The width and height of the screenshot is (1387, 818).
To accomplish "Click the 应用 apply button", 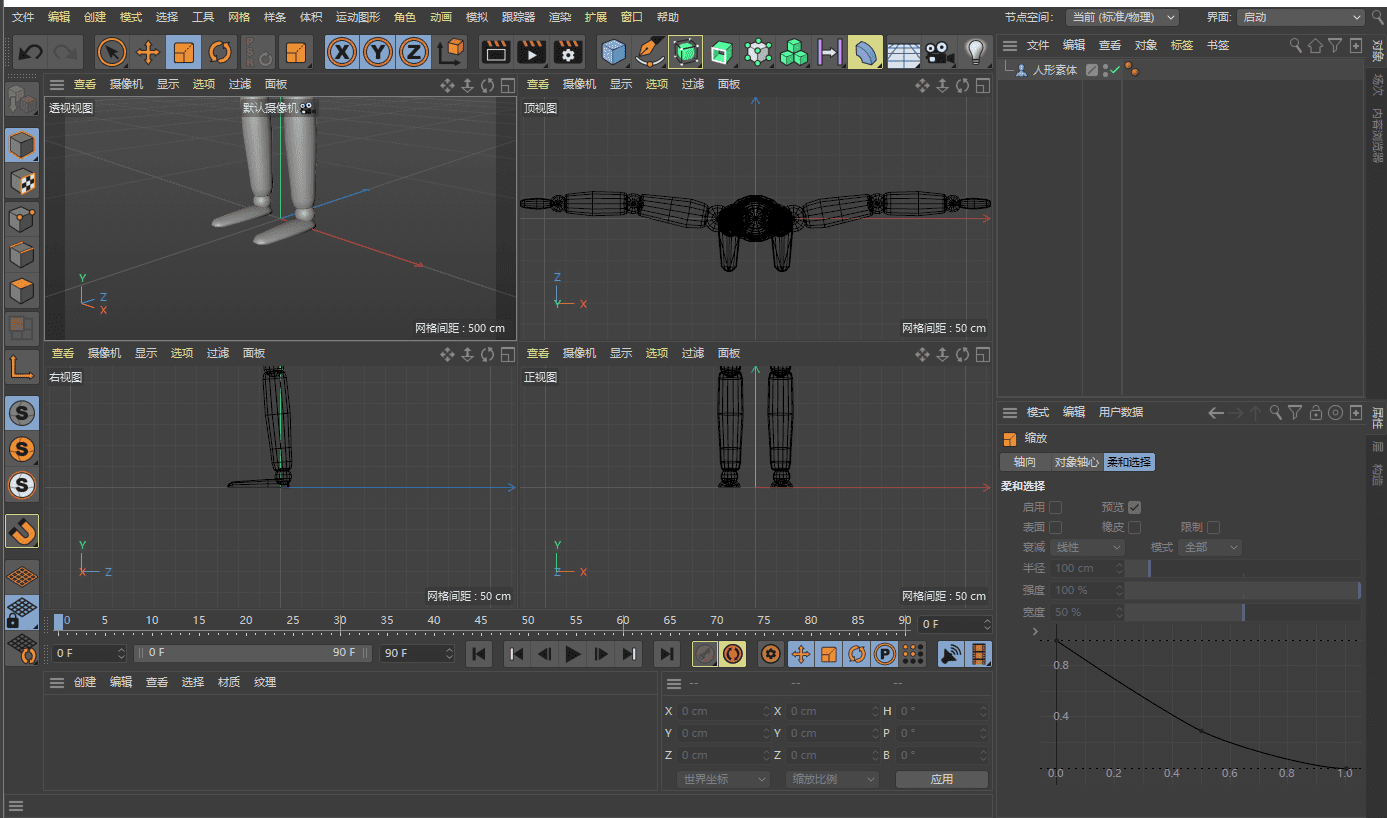I will point(942,779).
